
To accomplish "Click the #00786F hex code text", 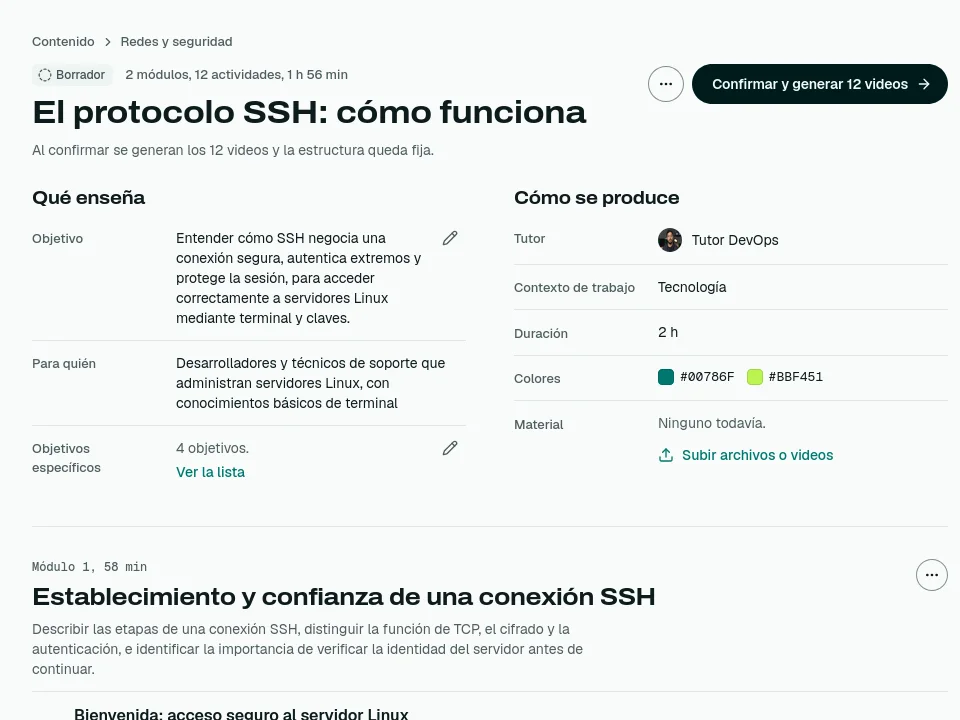I will [707, 377].
